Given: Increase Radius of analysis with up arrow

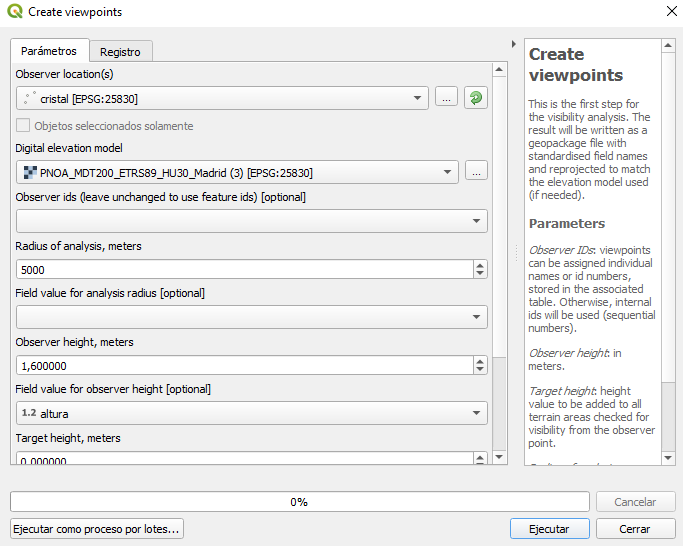Looking at the screenshot, I should (x=480, y=265).
